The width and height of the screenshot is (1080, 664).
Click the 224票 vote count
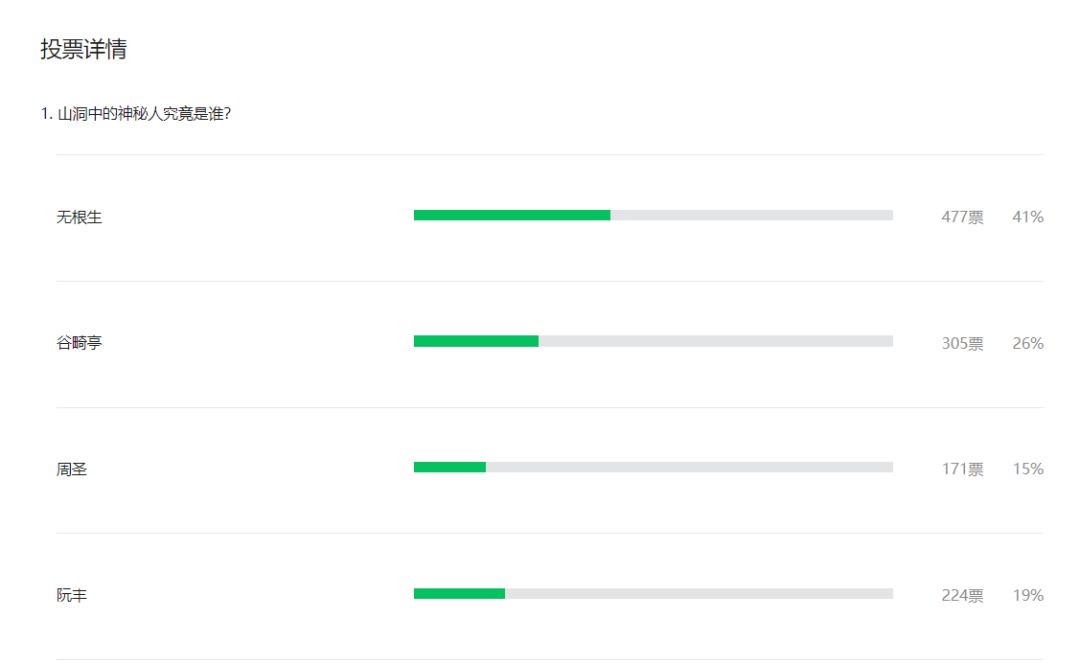(x=962, y=595)
